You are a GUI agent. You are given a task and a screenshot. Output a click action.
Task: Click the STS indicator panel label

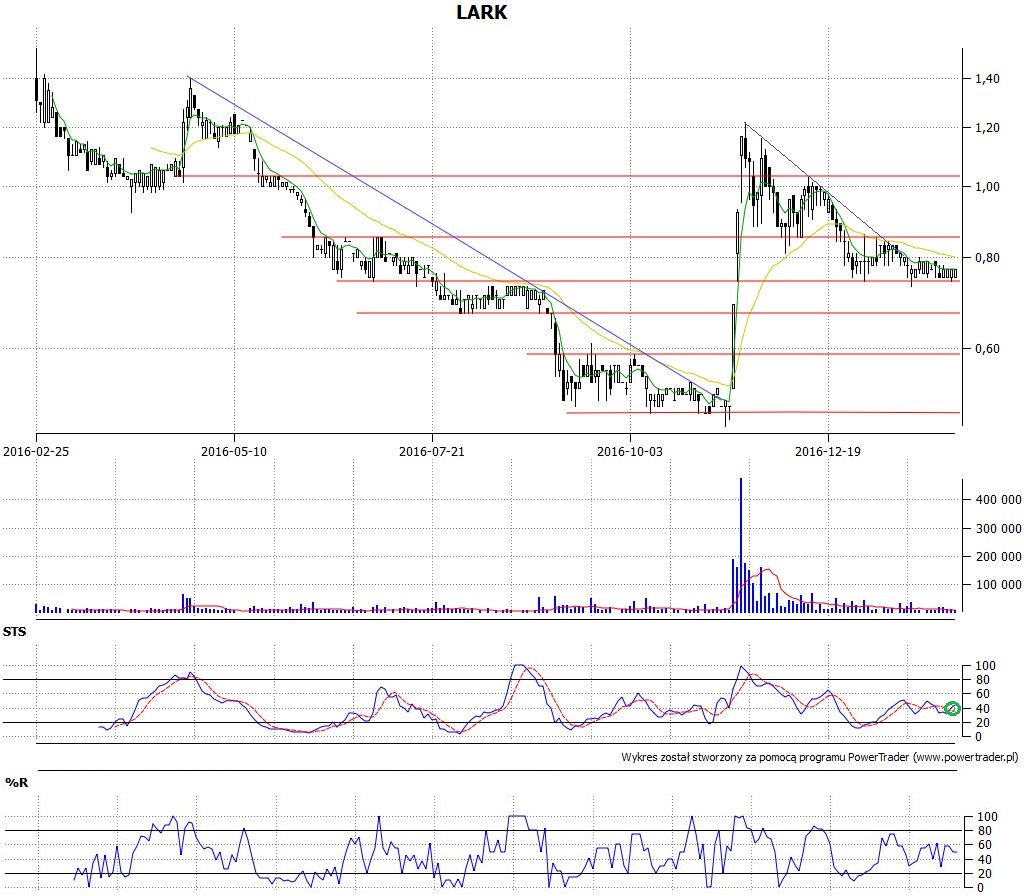coord(14,632)
